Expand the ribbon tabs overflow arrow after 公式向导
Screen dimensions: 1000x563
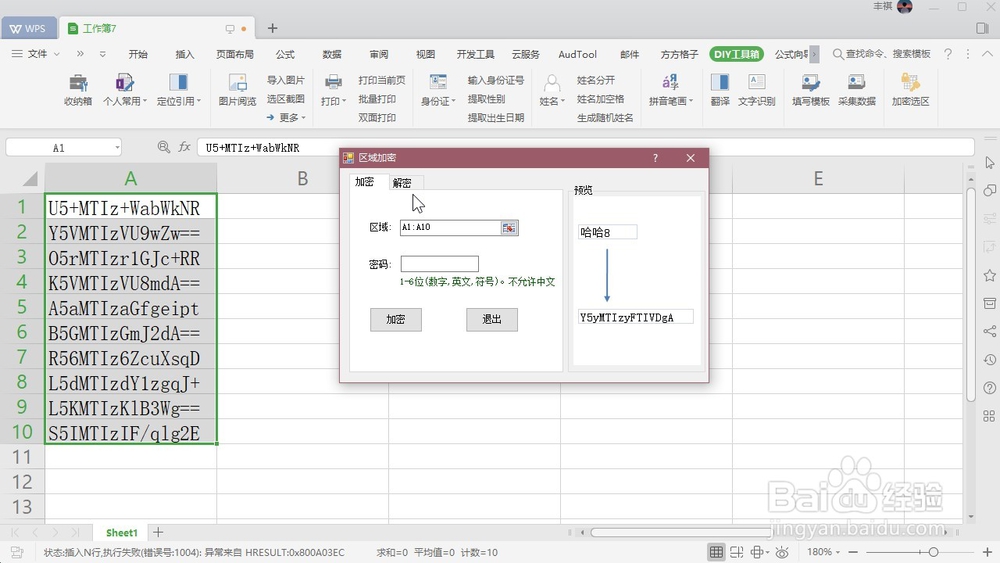tap(814, 54)
